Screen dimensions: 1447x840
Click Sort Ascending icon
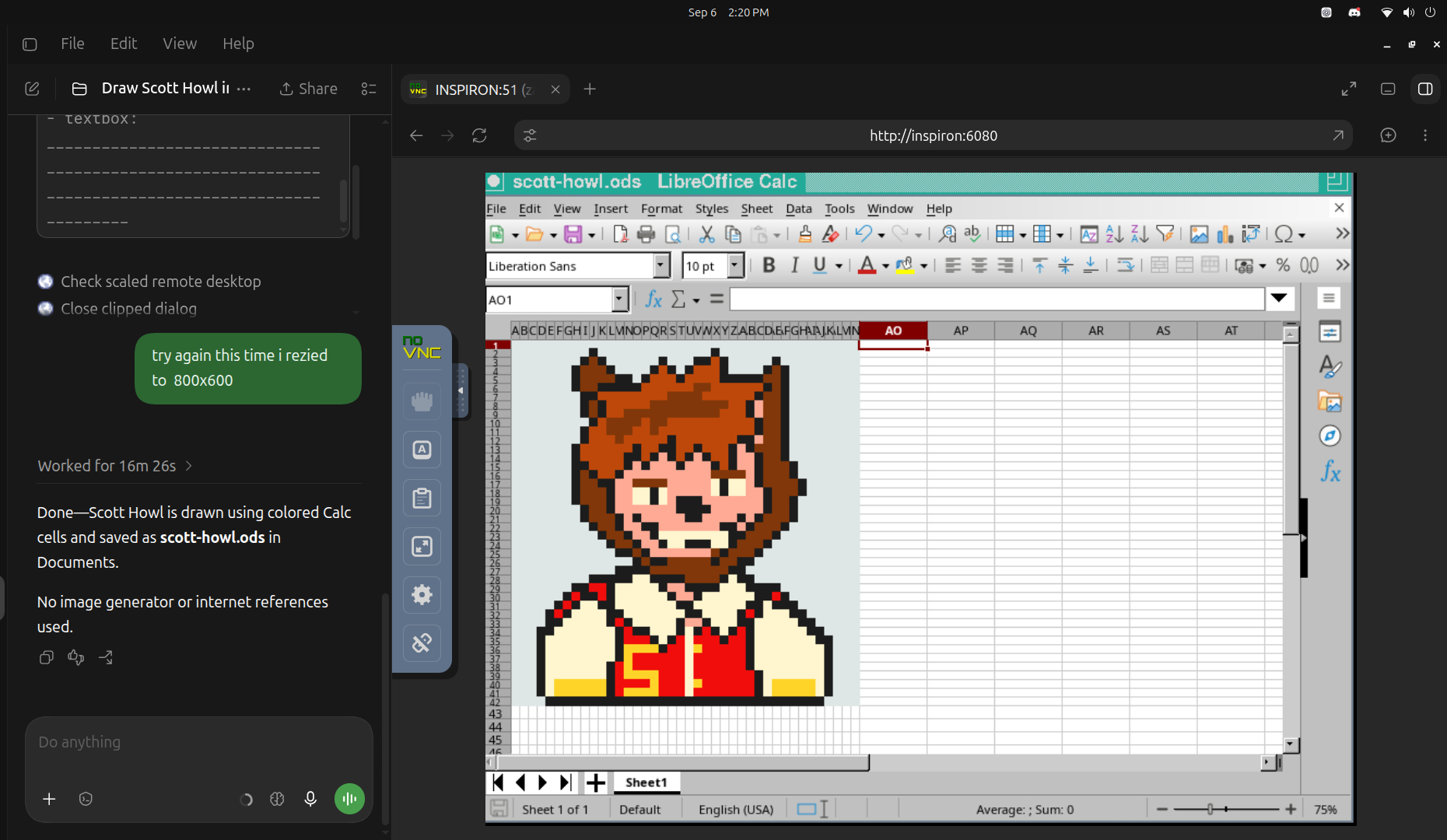tap(1114, 234)
